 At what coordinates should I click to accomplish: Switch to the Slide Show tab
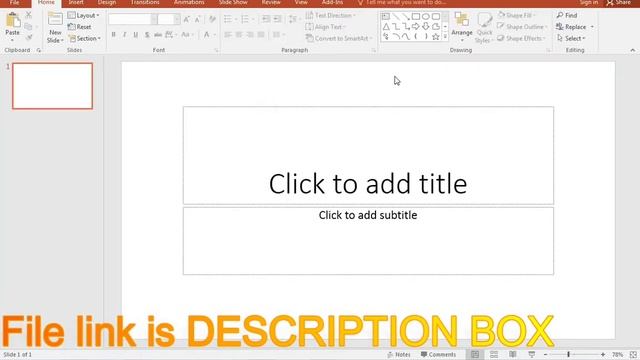(x=233, y=3)
